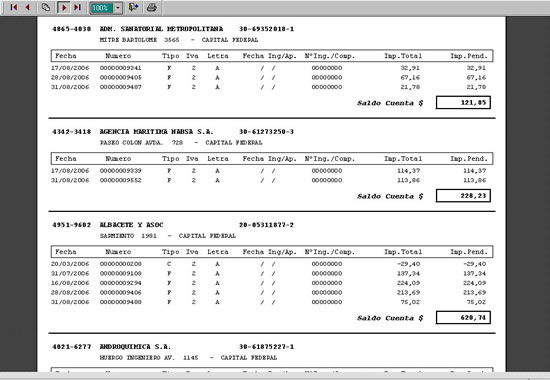
Task: Click the 100% zoom value field
Action: pos(102,8)
